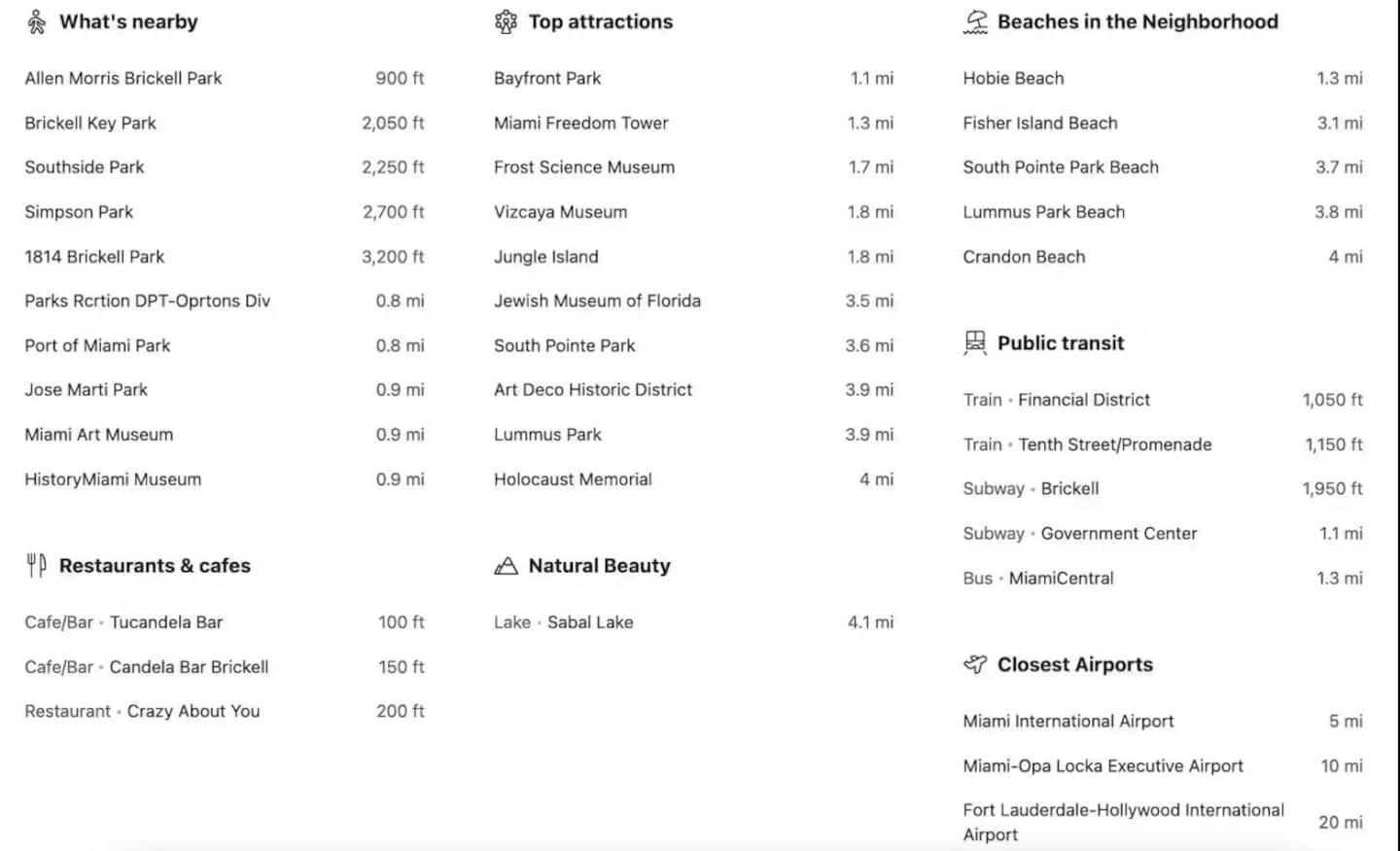Click the Natural Beauty mountain icon
The height and width of the screenshot is (851, 1400).
point(506,565)
